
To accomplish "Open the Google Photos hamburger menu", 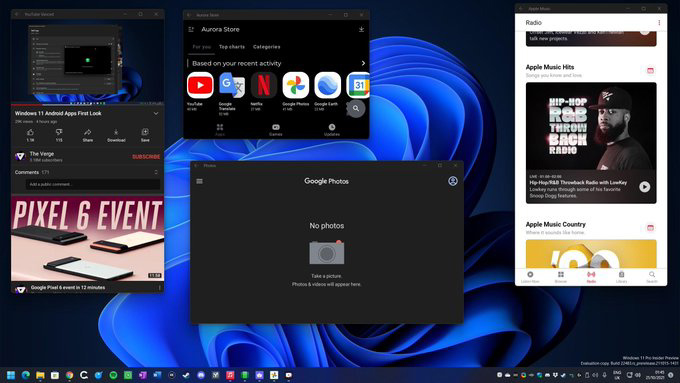I will (199, 181).
